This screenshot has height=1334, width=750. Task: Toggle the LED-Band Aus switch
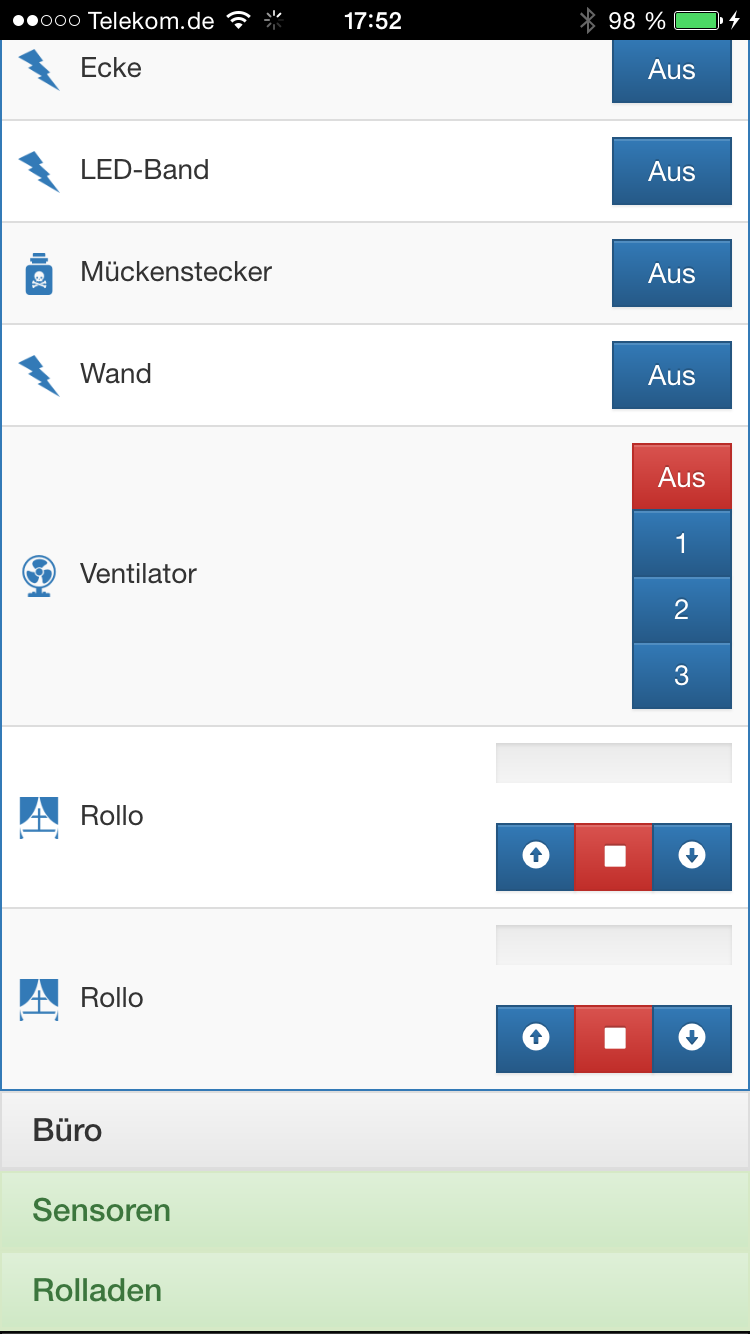pos(671,172)
